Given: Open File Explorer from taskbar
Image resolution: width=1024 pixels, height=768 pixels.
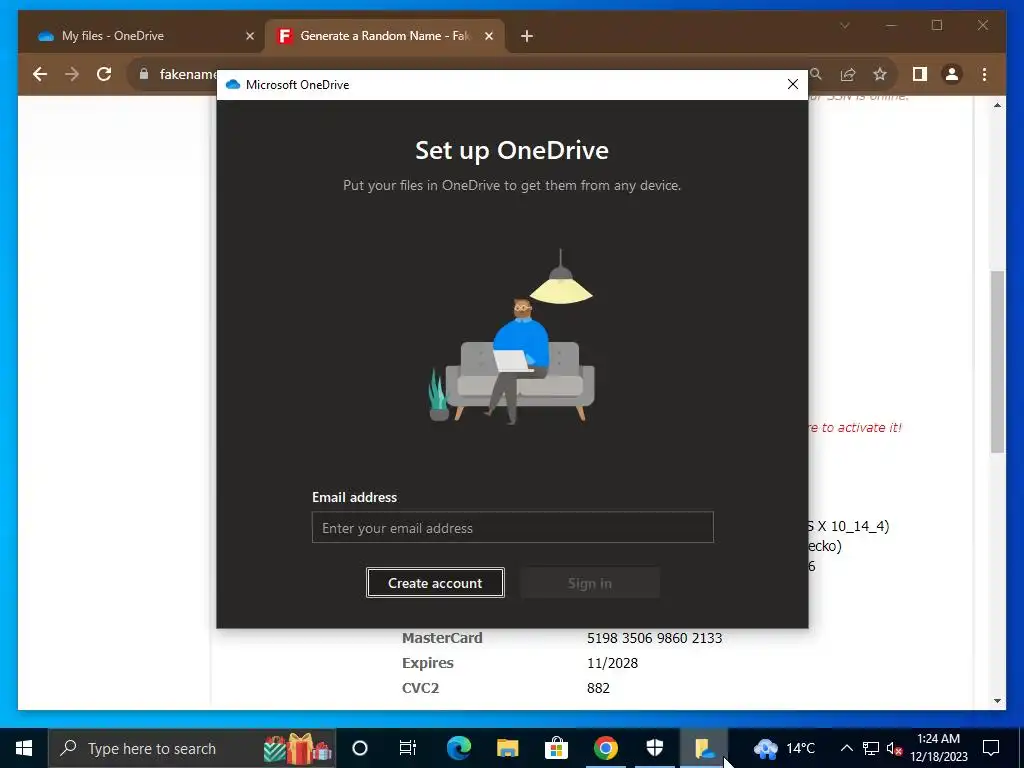Looking at the screenshot, I should pos(507,748).
